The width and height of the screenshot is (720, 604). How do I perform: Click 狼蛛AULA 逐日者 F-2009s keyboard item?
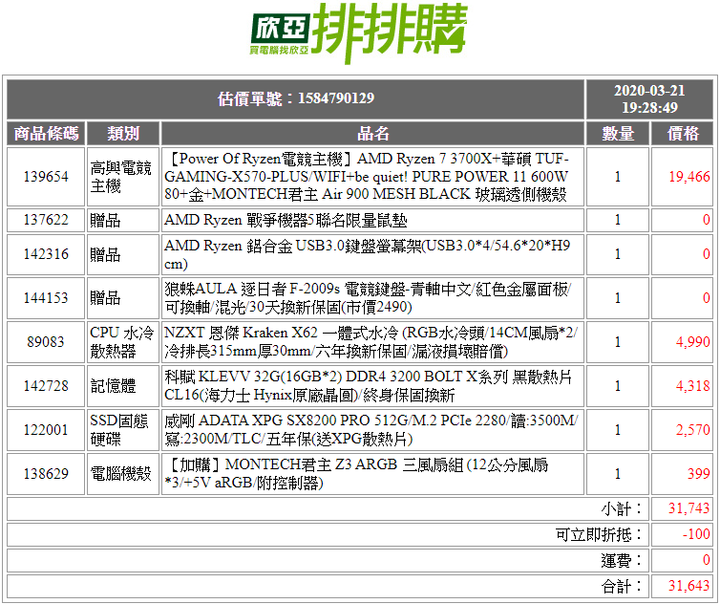[x=367, y=298]
